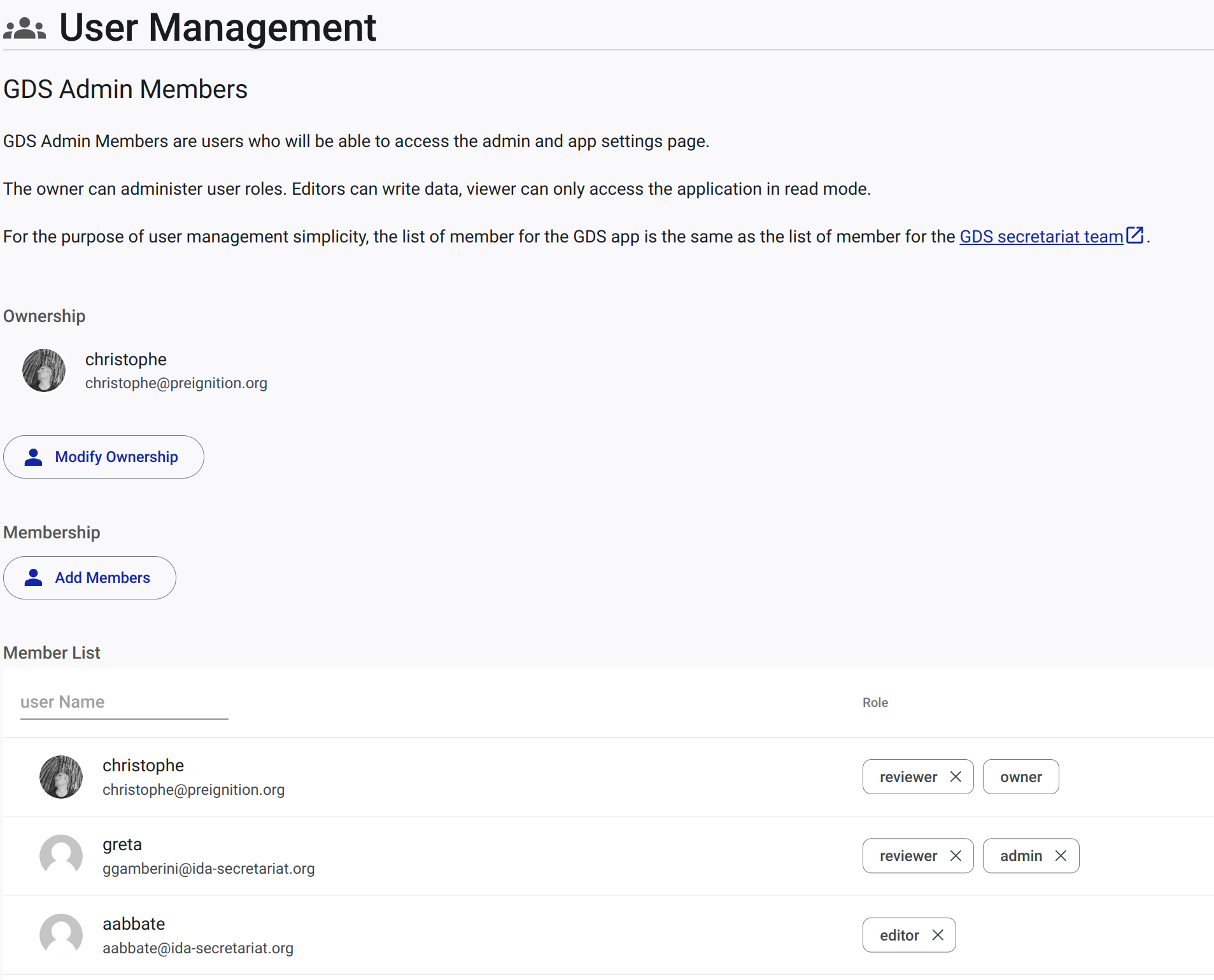Click the Modify Ownership button
The height and width of the screenshot is (980, 1214).
(x=104, y=457)
